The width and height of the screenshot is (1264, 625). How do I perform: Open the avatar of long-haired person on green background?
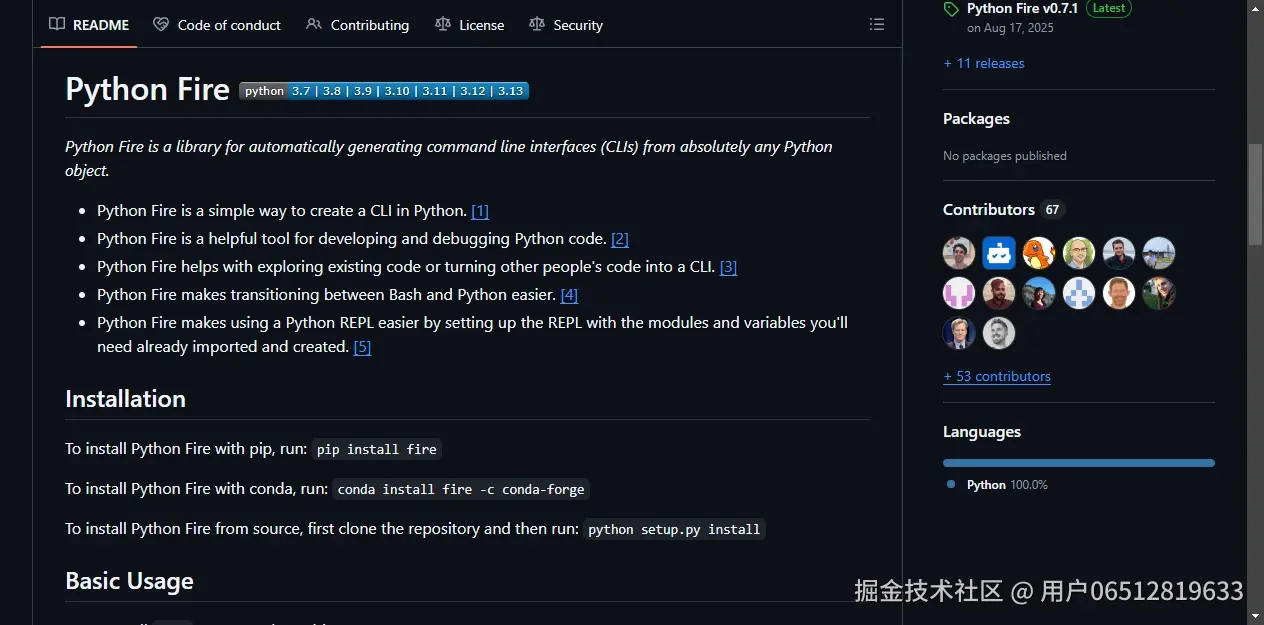pyautogui.click(x=1159, y=293)
